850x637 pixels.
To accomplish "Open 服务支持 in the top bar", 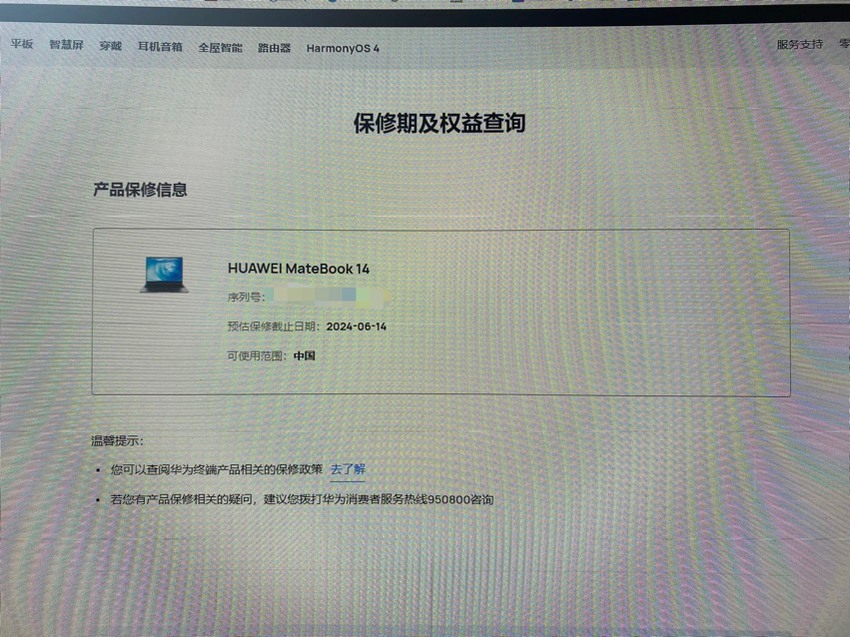I will tap(800, 44).
